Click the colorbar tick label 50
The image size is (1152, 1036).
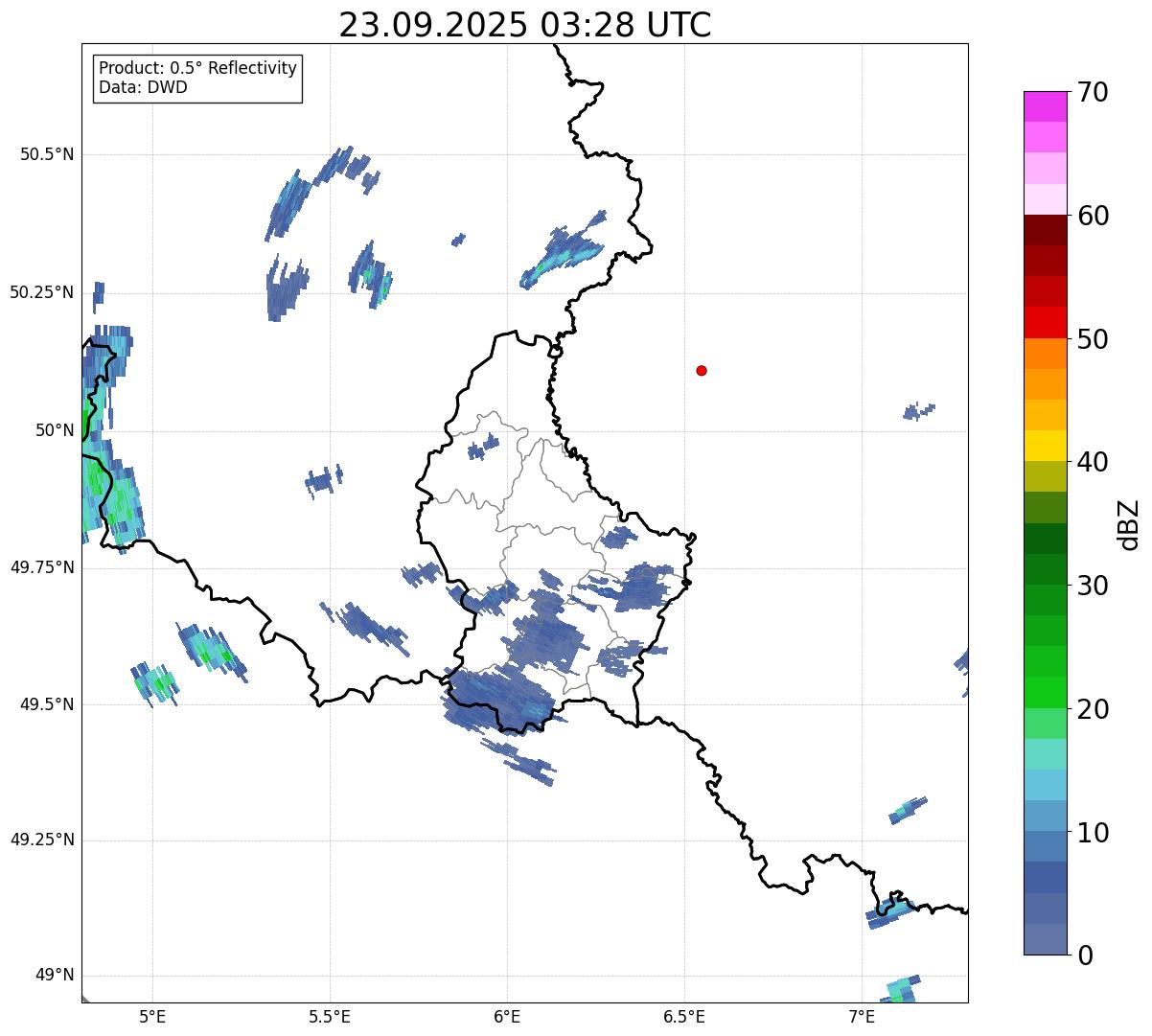(1093, 339)
